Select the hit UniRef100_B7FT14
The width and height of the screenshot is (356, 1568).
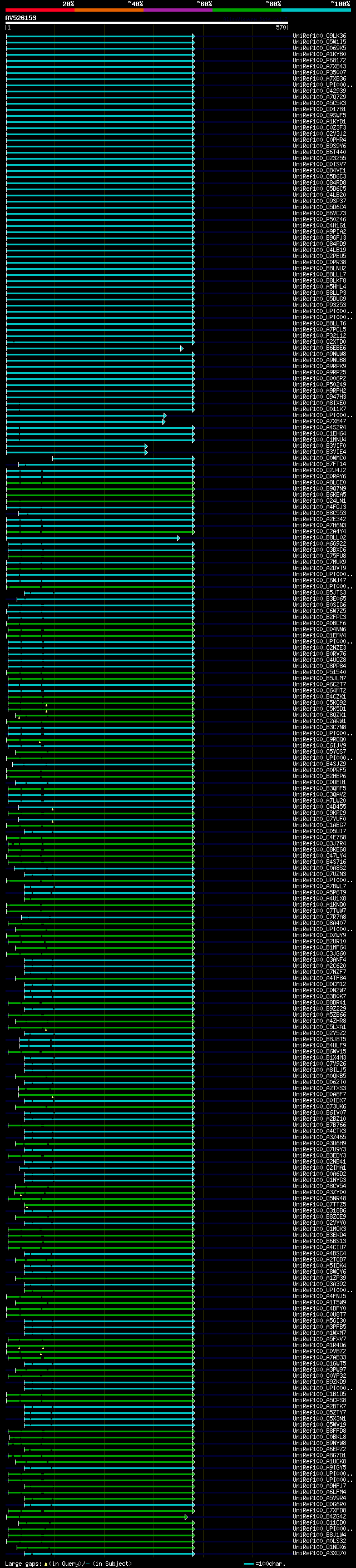coord(319,464)
